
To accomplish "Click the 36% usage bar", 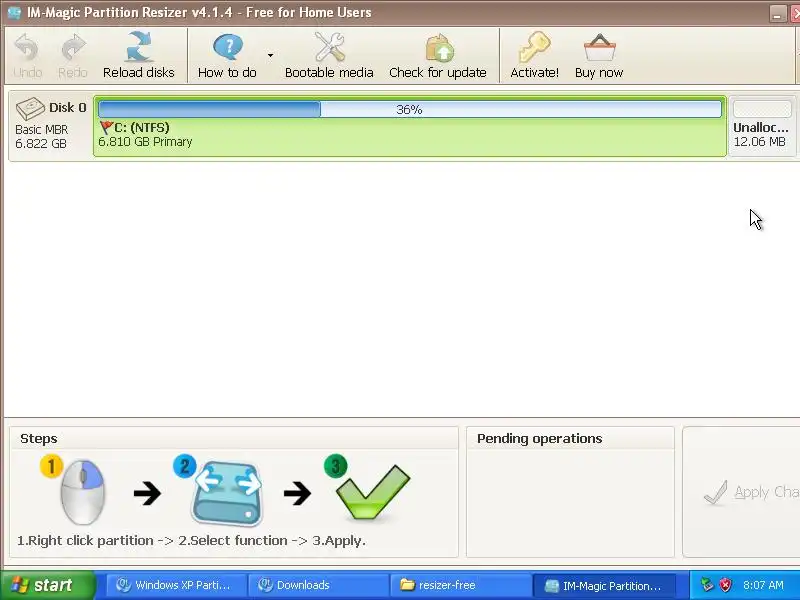I will click(x=410, y=109).
